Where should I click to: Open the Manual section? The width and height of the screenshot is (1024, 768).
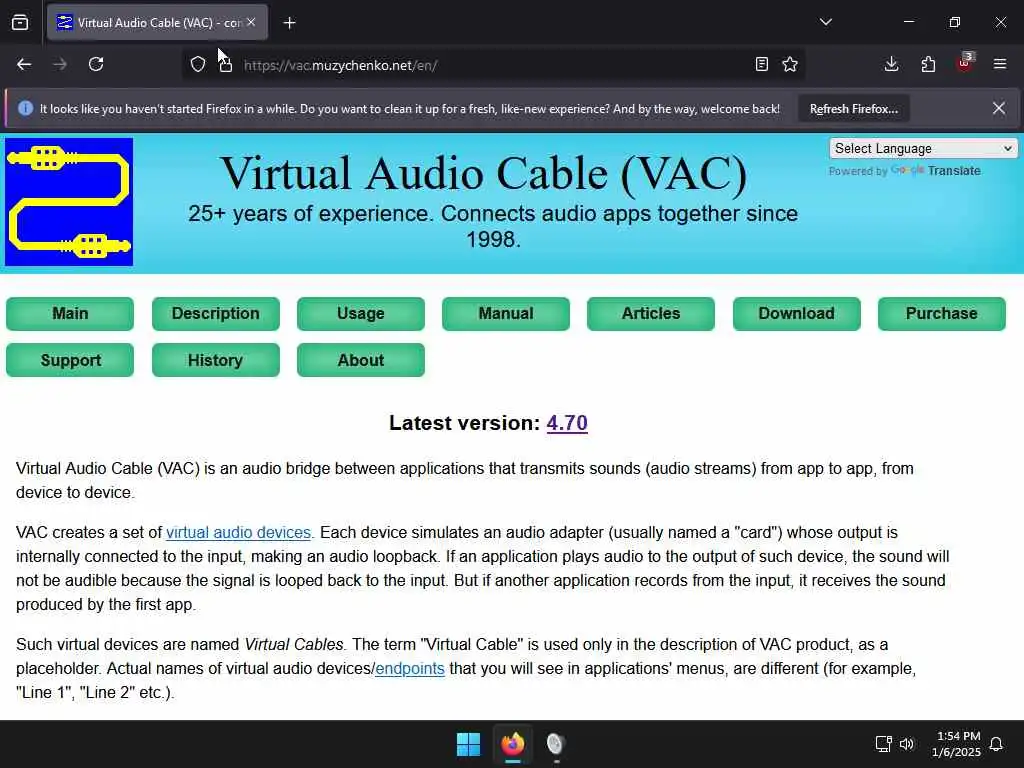(x=505, y=314)
